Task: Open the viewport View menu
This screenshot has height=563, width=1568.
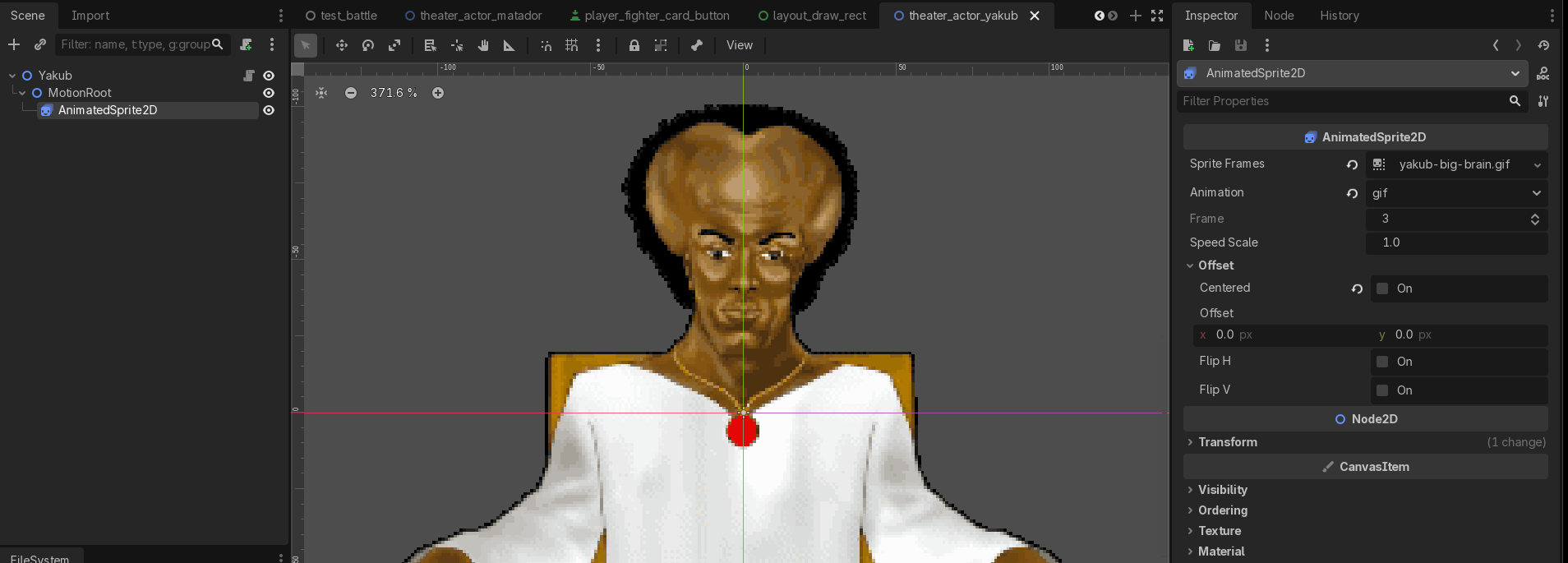Action: [740, 45]
